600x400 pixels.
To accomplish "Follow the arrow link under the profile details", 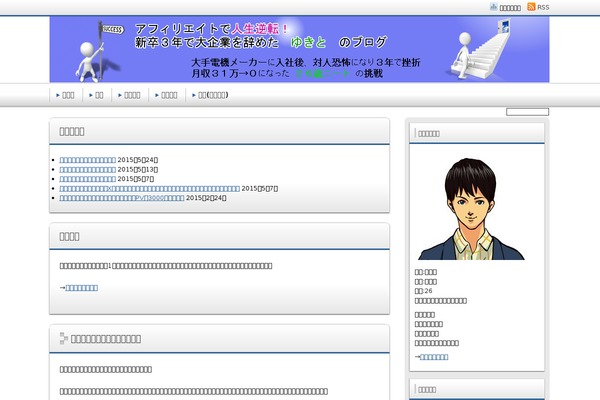I will (433, 357).
